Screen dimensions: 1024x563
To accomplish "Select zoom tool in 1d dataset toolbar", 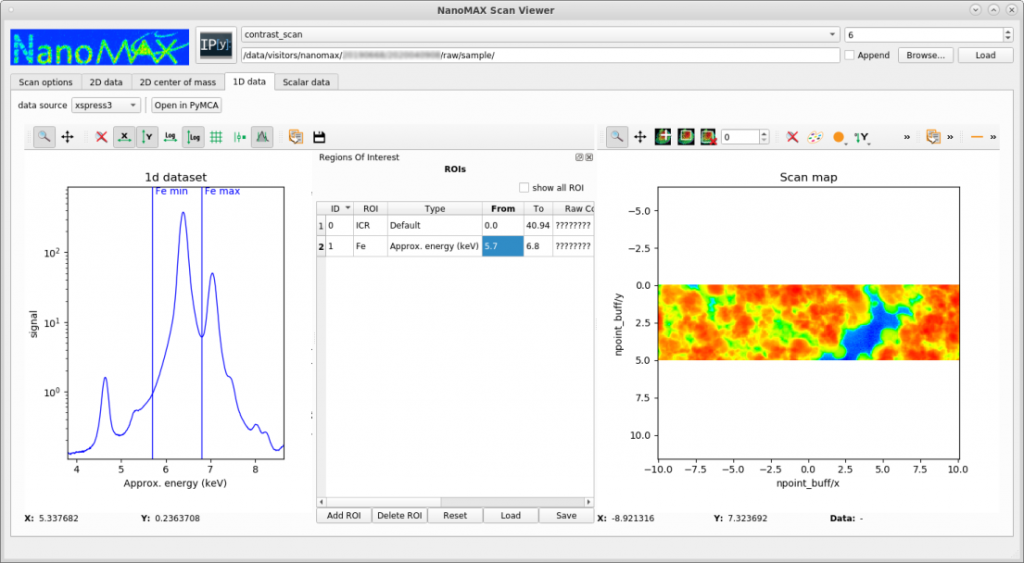I will click(44, 137).
